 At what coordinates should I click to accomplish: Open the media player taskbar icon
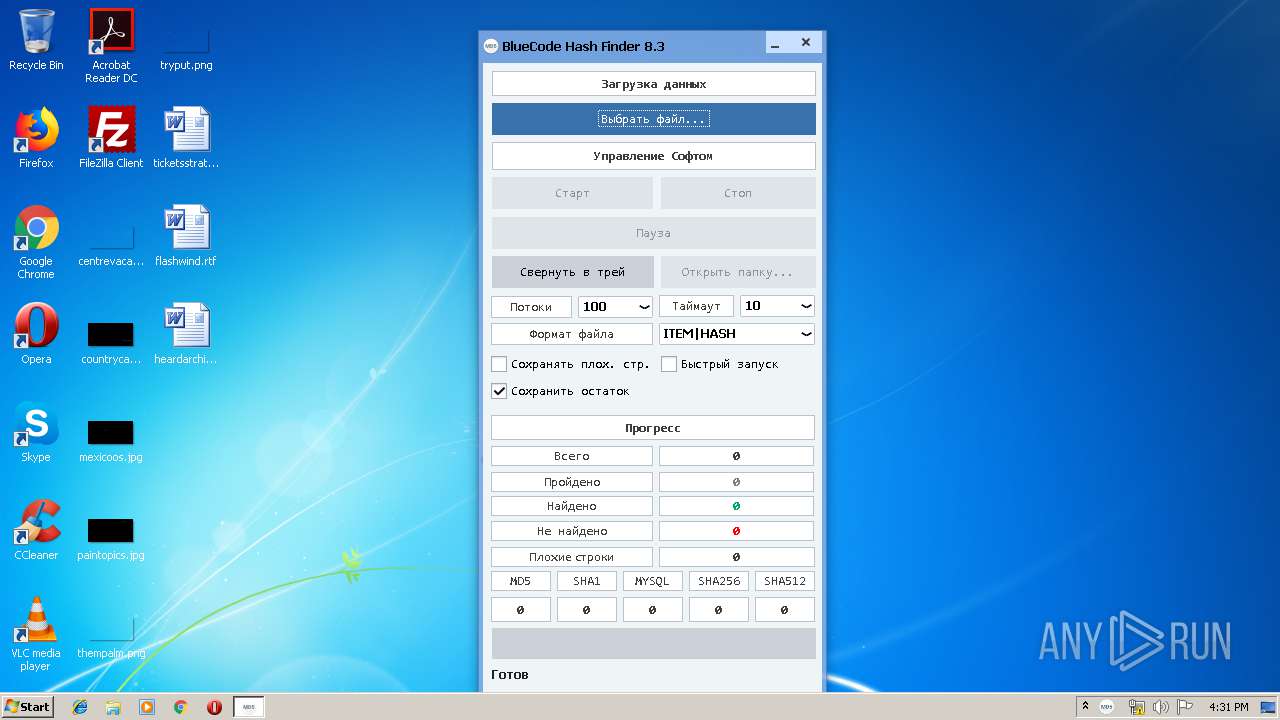[x=147, y=707]
